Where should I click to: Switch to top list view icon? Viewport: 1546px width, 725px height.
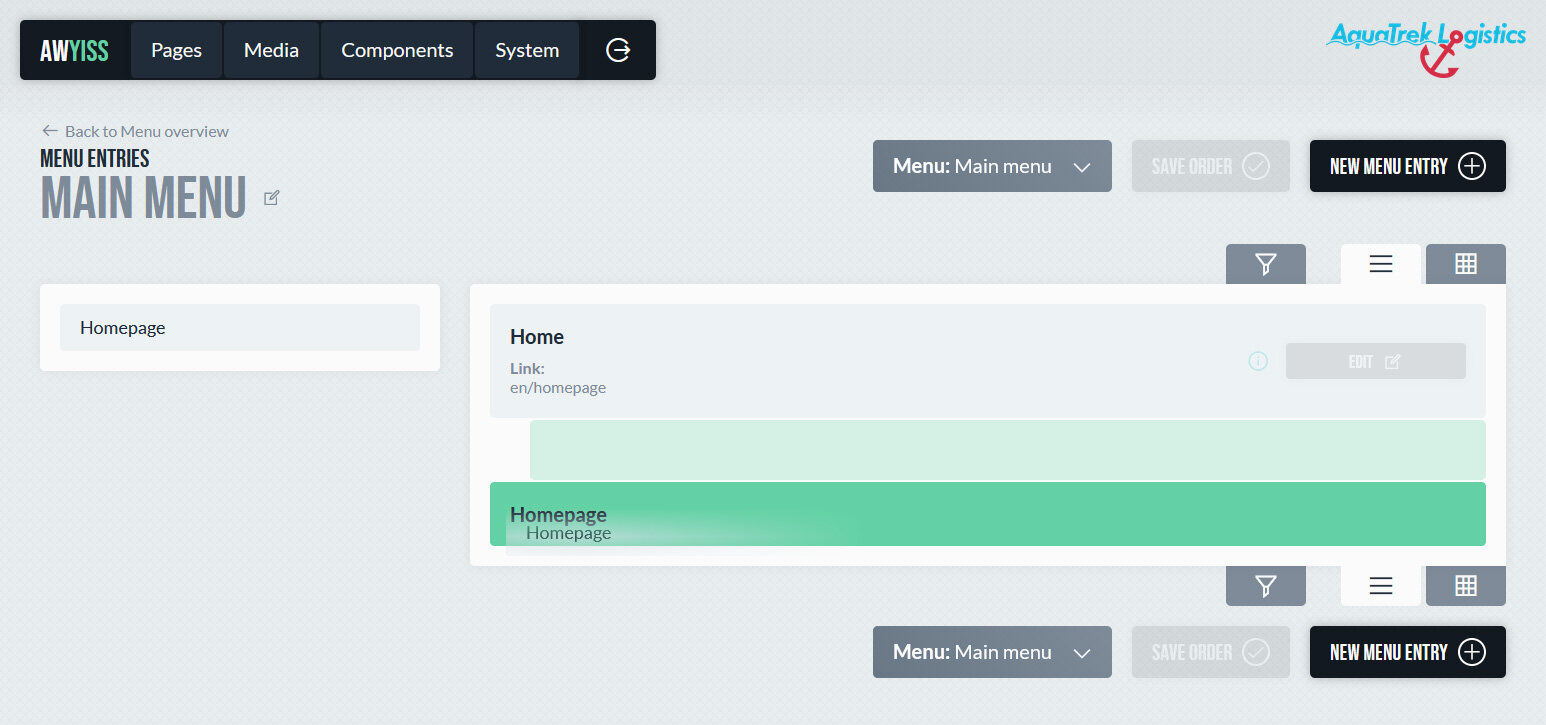click(x=1380, y=264)
